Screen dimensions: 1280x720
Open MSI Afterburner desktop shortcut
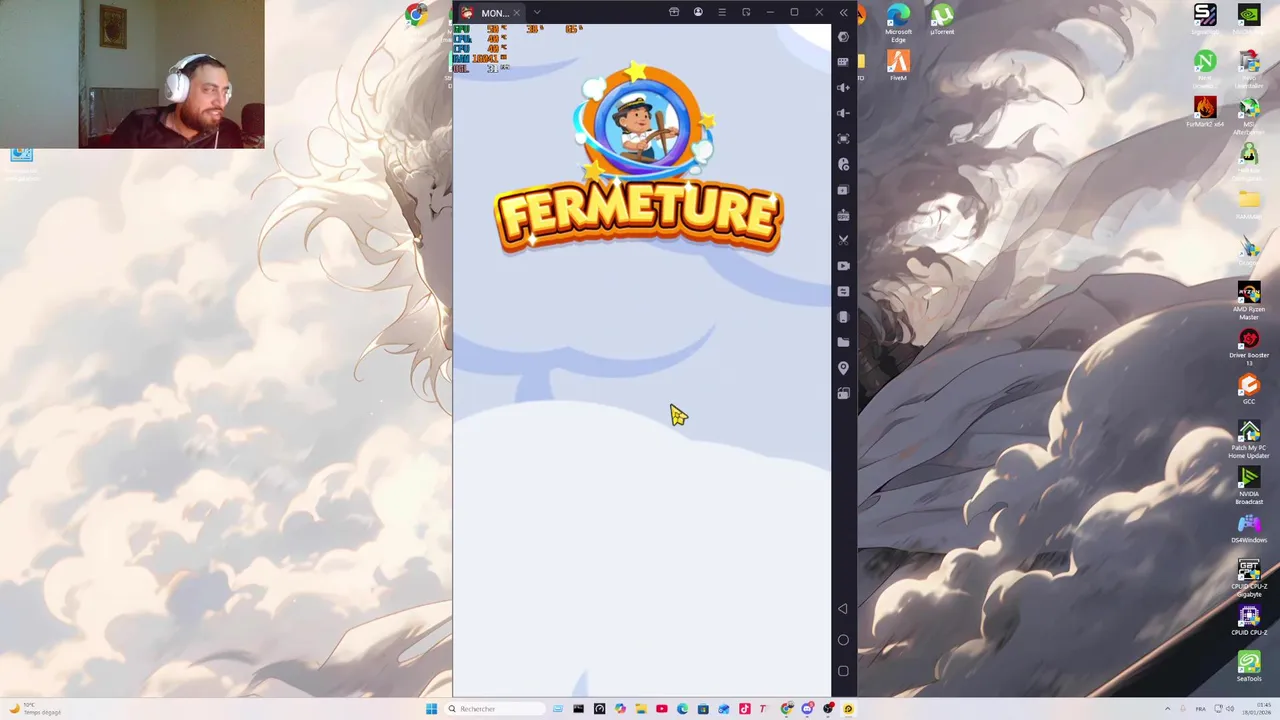click(x=1249, y=116)
